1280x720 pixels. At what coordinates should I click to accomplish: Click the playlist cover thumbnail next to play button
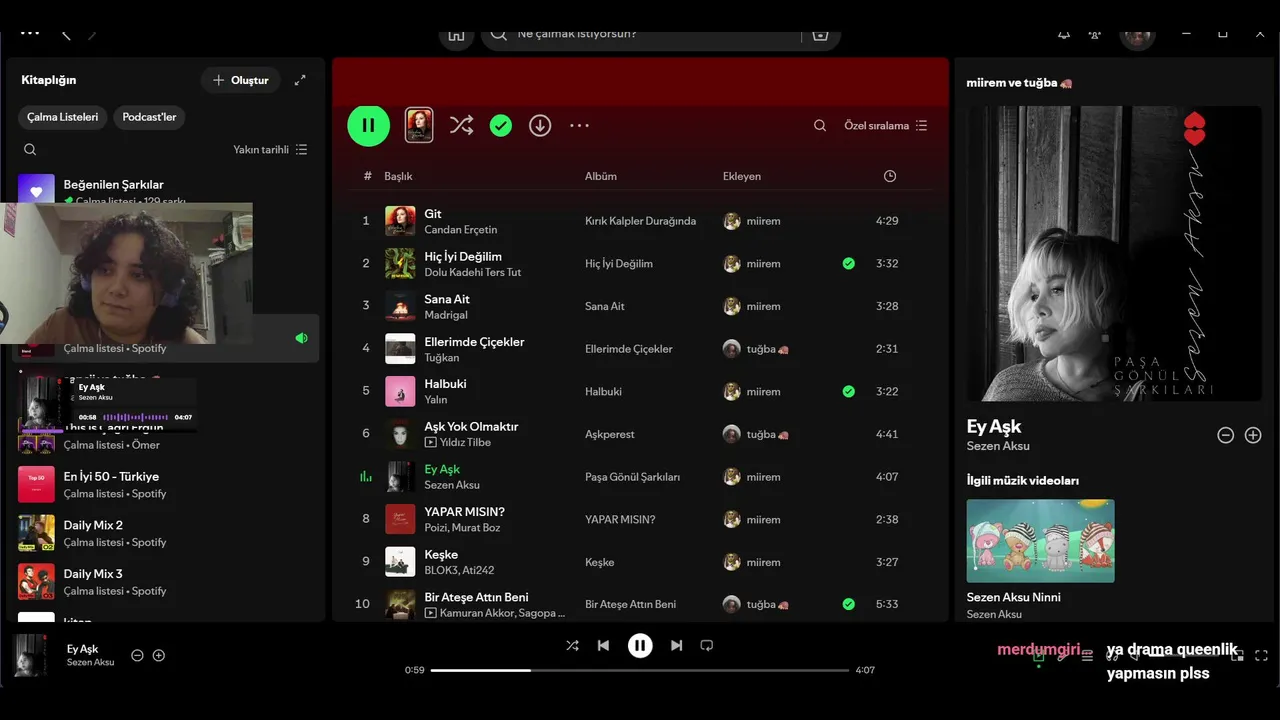tap(419, 125)
